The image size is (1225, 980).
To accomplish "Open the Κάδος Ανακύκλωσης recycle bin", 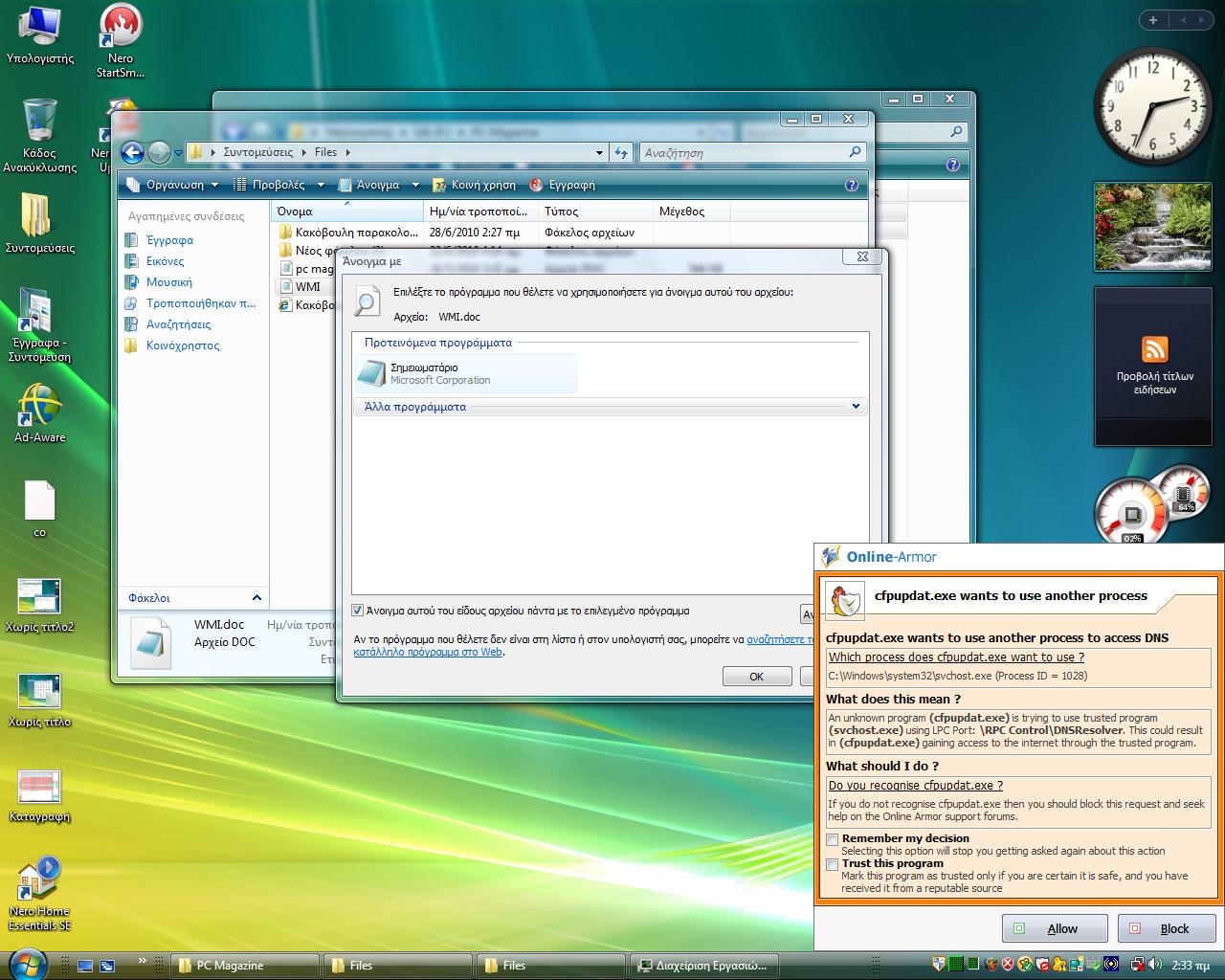I will pos(39,134).
